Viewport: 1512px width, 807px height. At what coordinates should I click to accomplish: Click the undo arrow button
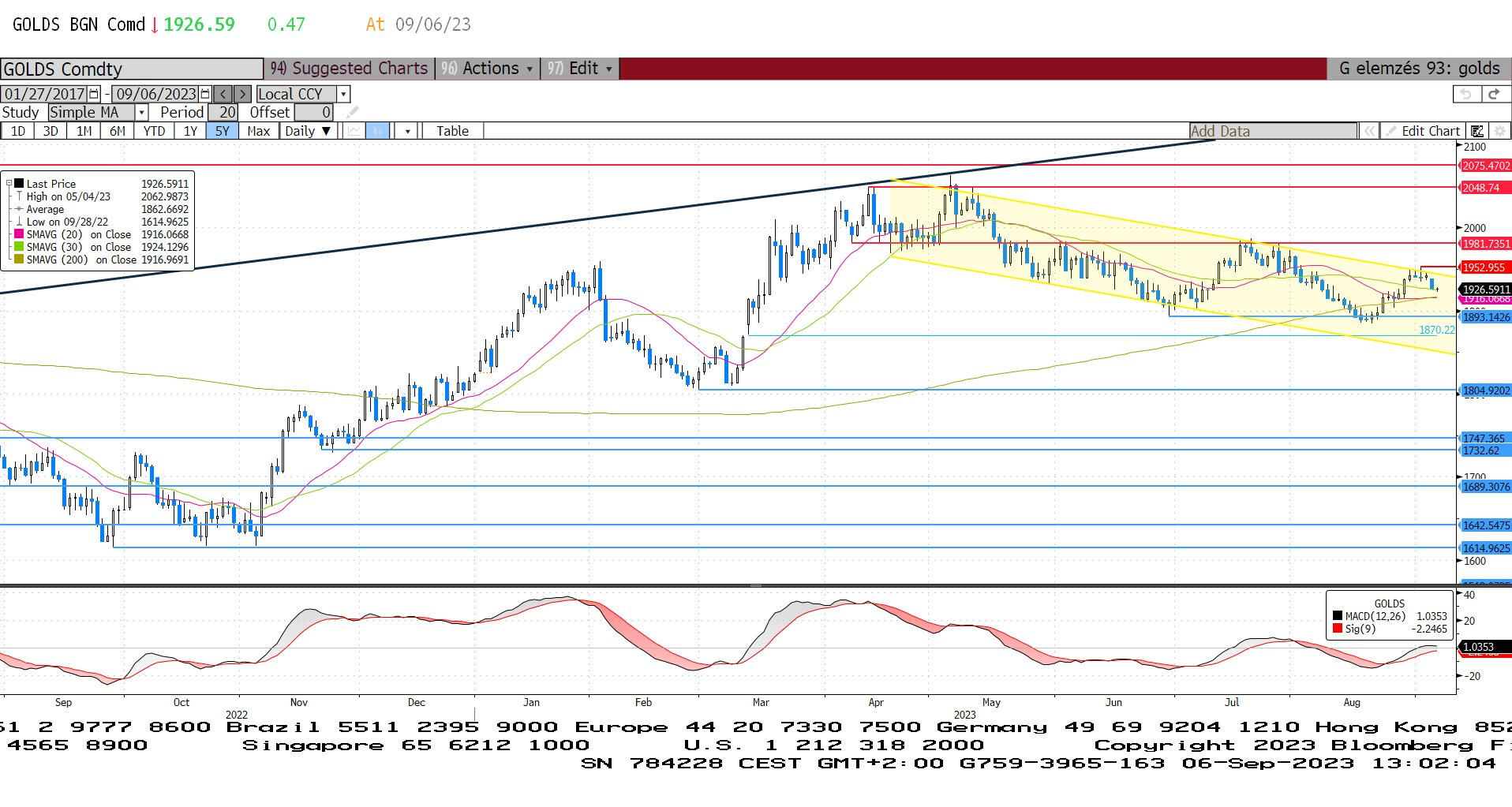[1466, 94]
